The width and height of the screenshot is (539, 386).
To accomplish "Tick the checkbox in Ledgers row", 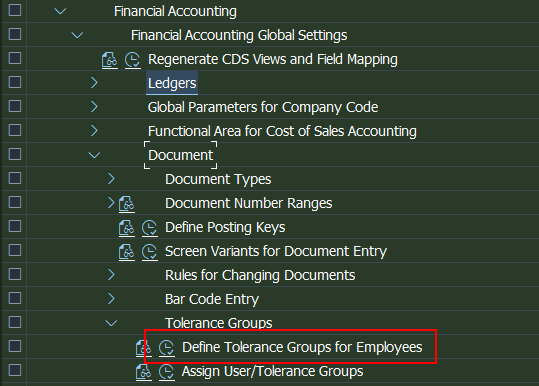I will 15,82.
